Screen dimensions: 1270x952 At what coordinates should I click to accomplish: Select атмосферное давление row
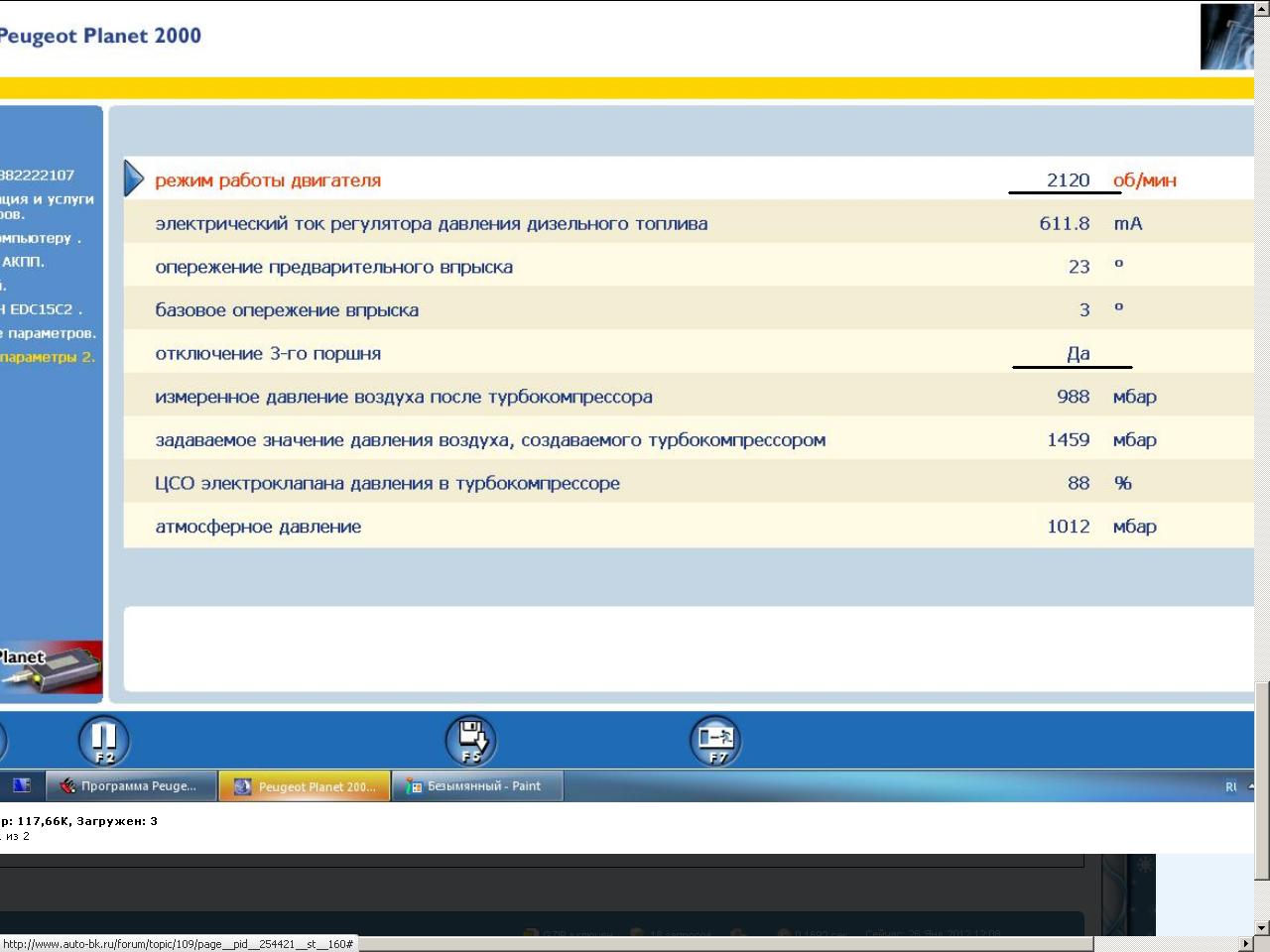689,526
